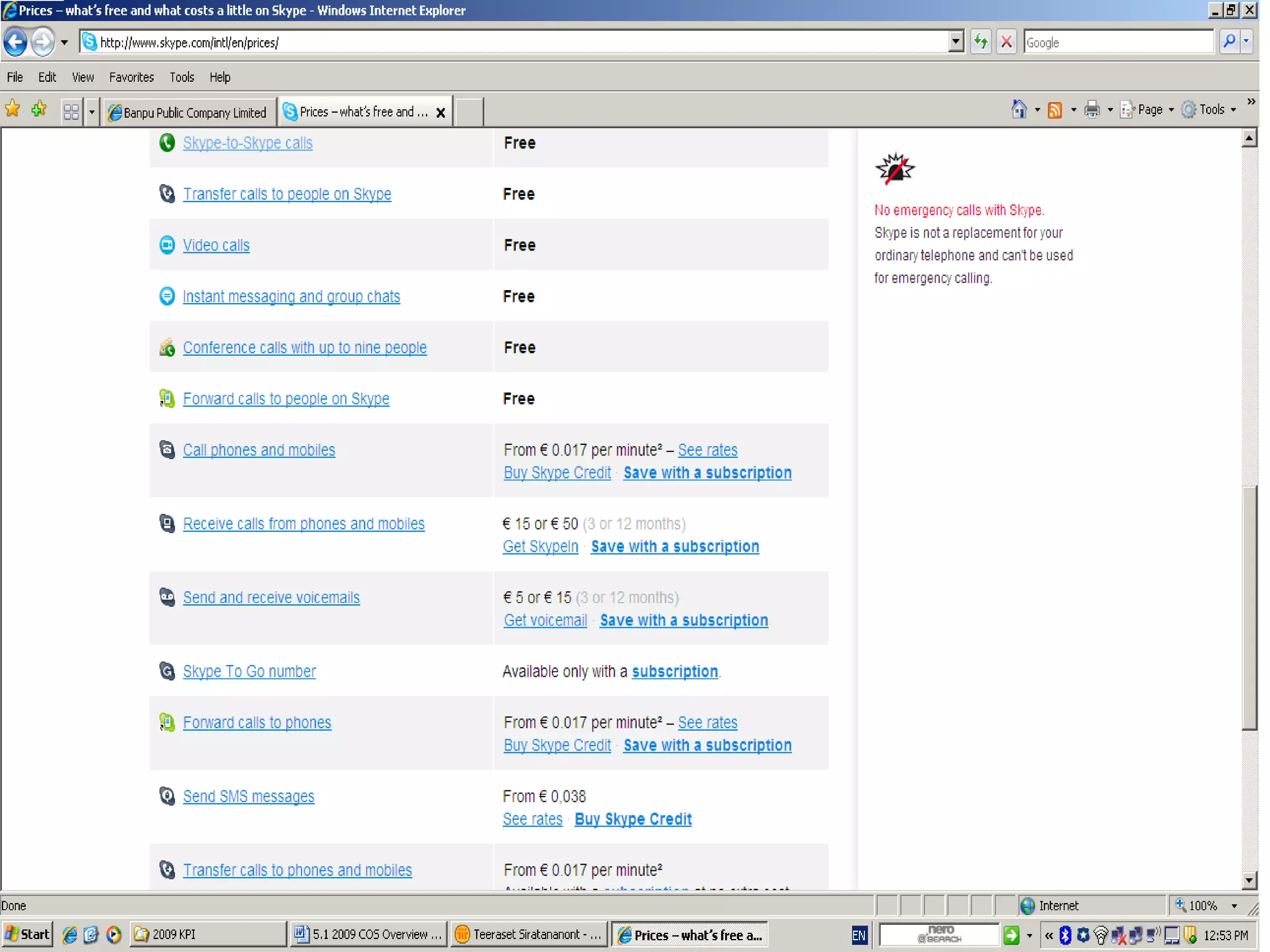
Task: Open the Video calls link
Action: pos(216,245)
